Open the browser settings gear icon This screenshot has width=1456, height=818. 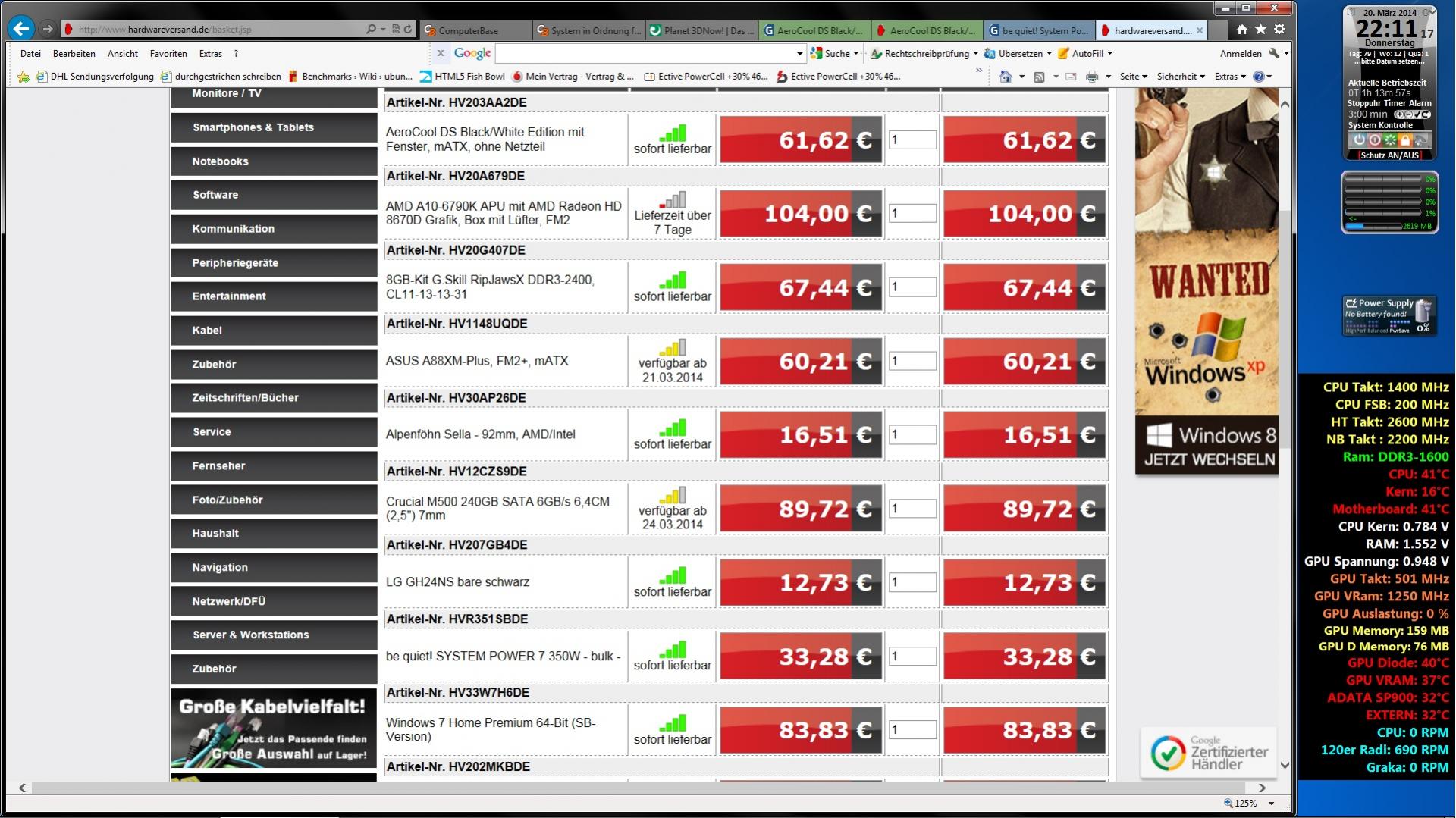point(1279,30)
